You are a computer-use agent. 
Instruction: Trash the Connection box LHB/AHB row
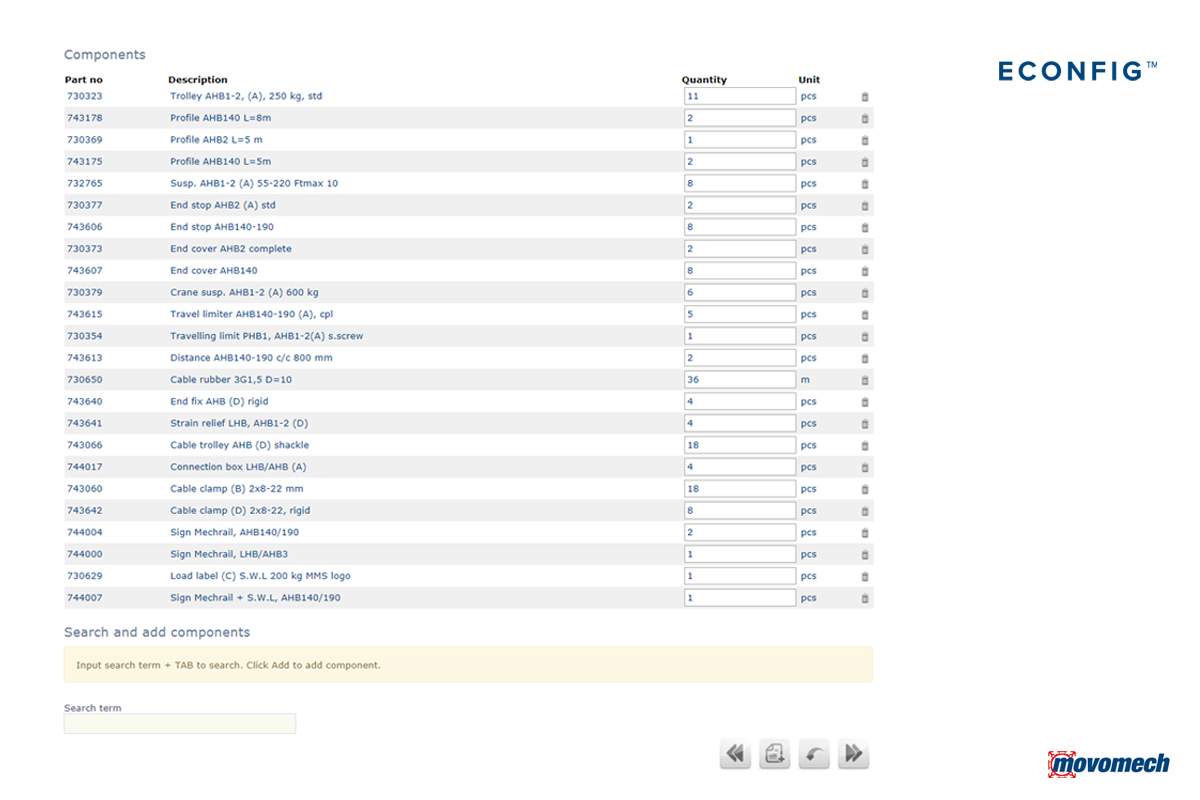(865, 467)
